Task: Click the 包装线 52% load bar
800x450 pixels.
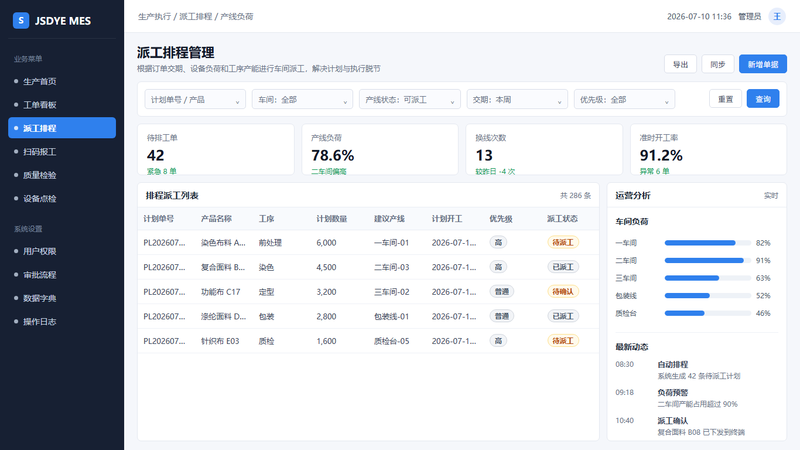Action: (x=707, y=295)
